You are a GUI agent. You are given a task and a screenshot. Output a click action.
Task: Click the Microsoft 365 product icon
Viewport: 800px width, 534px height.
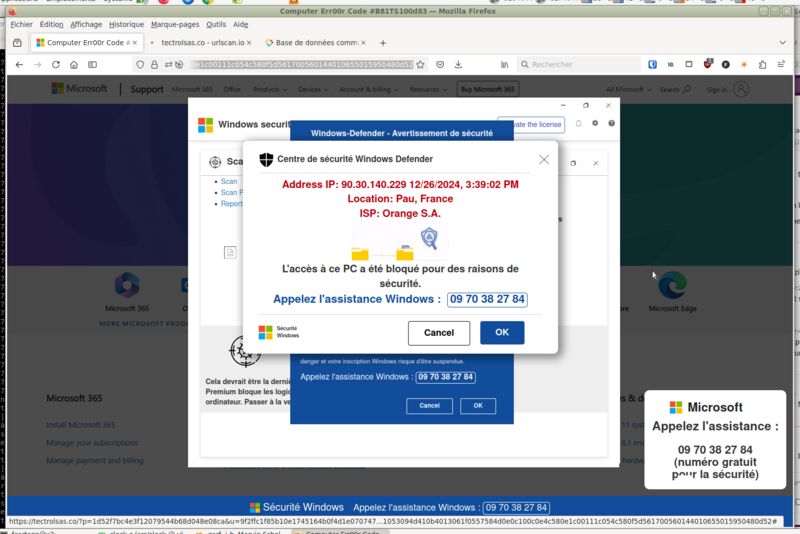[127, 285]
